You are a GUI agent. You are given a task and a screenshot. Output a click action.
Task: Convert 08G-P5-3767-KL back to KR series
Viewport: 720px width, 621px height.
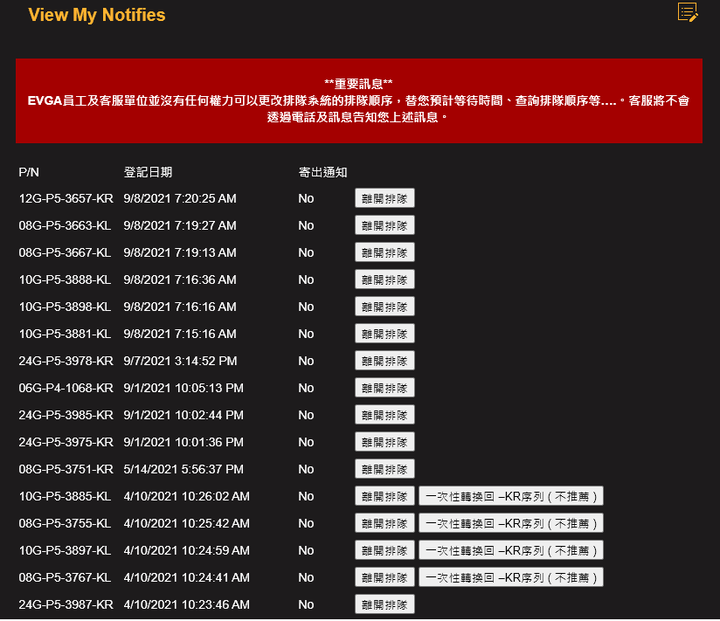pyautogui.click(x=511, y=578)
